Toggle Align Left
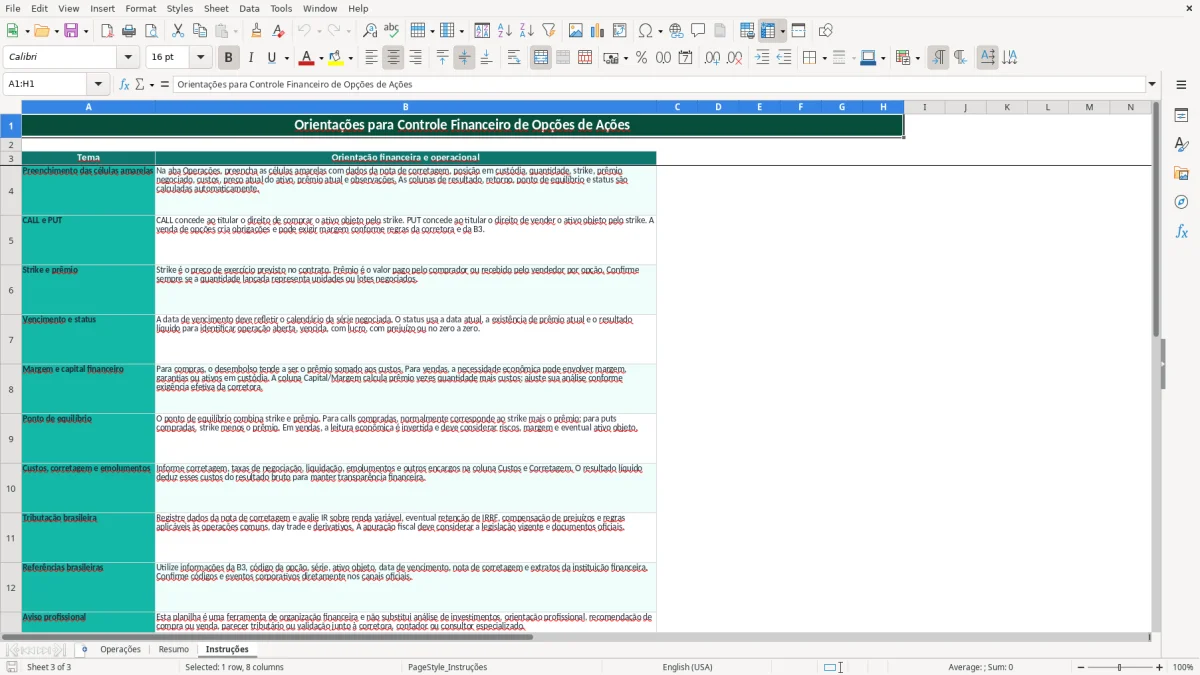 (x=371, y=58)
